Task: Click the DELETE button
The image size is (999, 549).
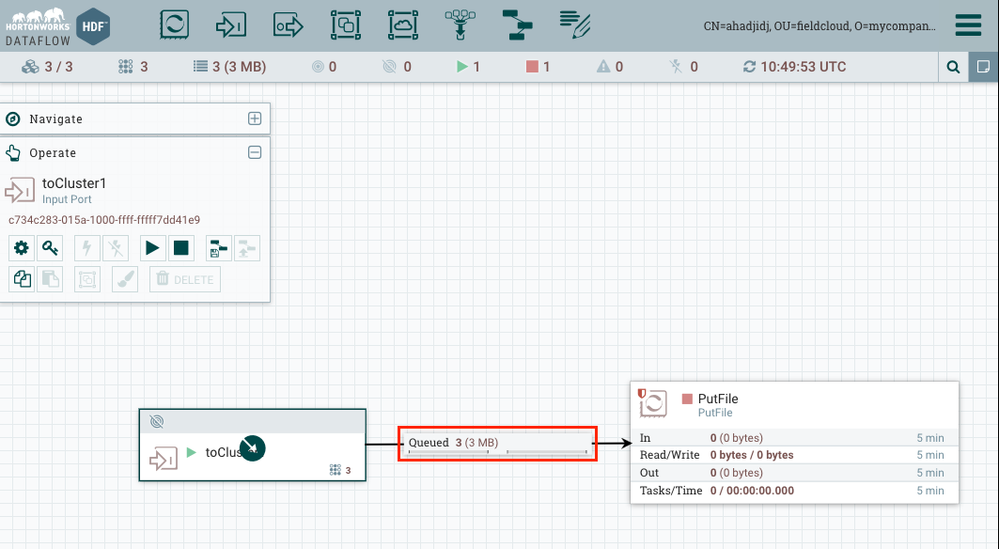Action: [185, 279]
